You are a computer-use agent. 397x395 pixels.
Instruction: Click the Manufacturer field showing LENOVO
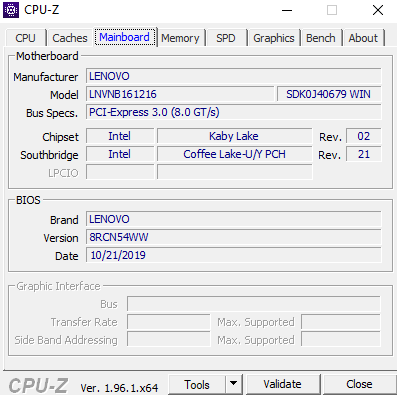pos(234,76)
